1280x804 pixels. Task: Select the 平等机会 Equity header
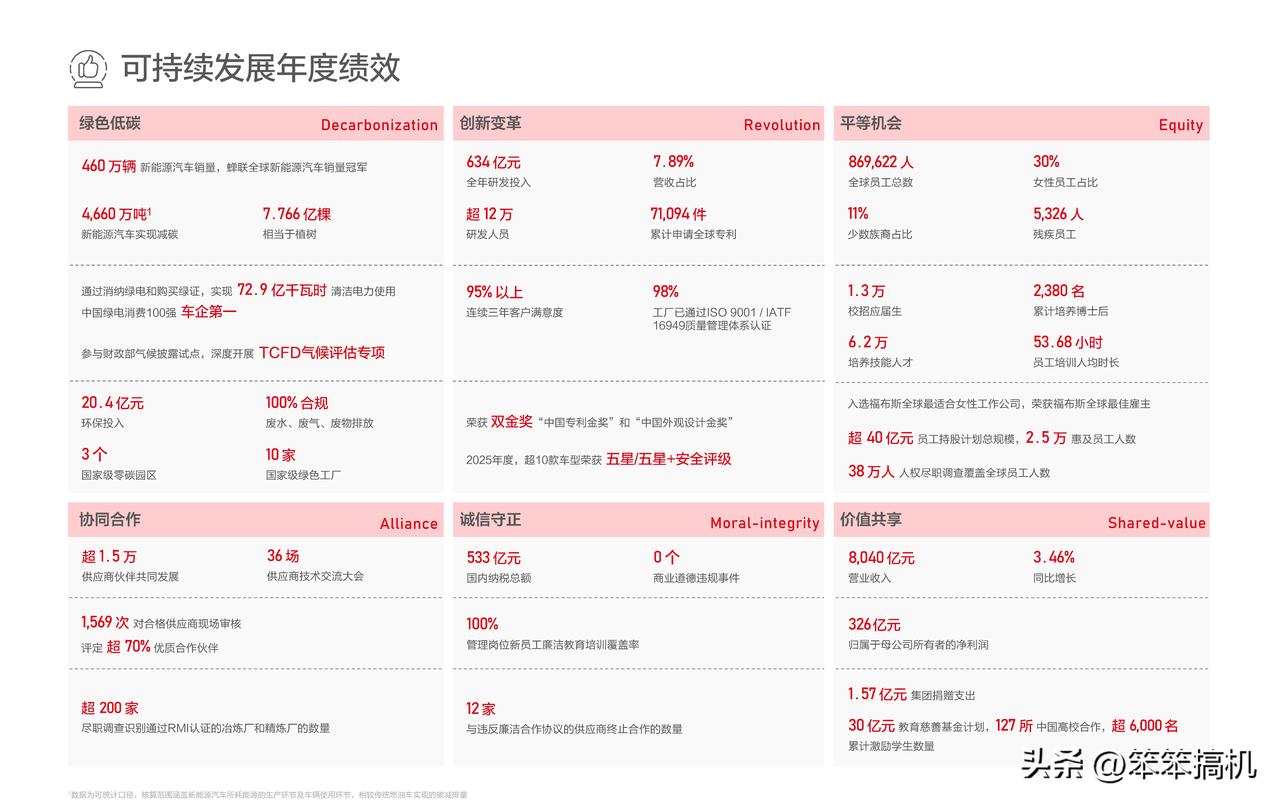coord(1020,123)
